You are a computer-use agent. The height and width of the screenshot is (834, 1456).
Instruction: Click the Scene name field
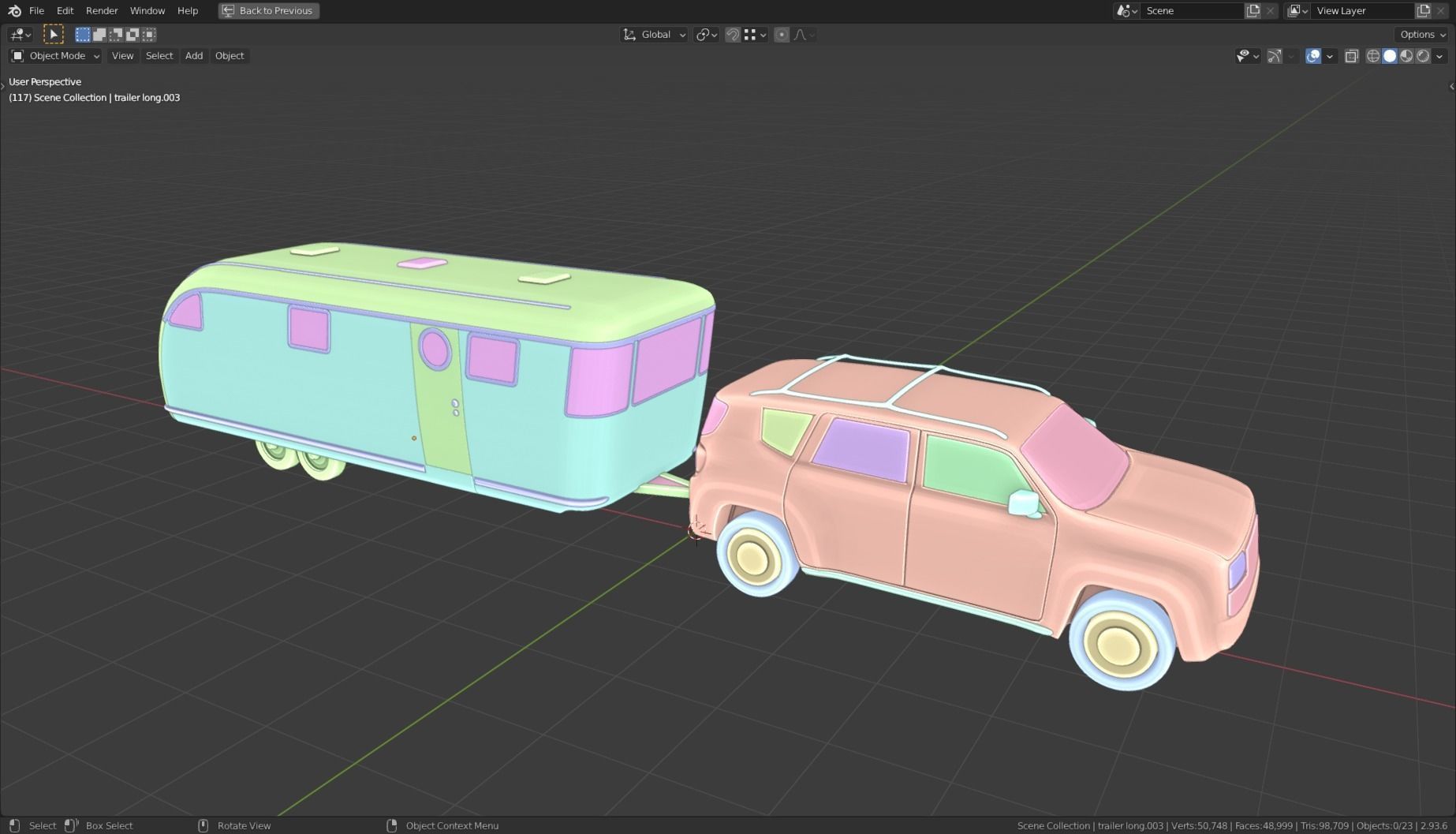pos(1191,10)
